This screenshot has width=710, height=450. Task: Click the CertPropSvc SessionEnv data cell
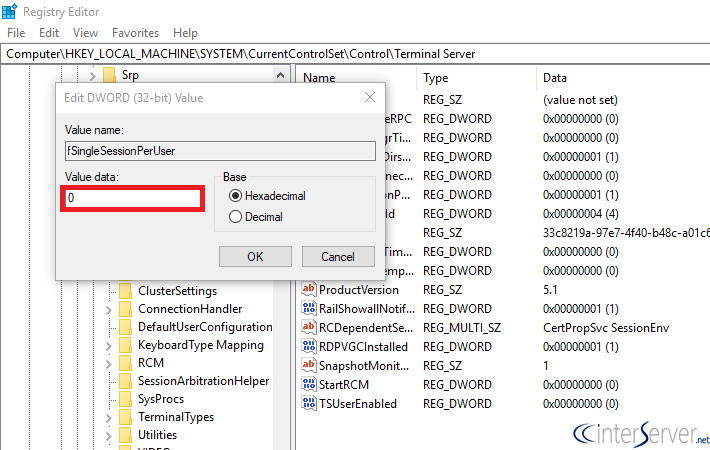[x=606, y=328]
